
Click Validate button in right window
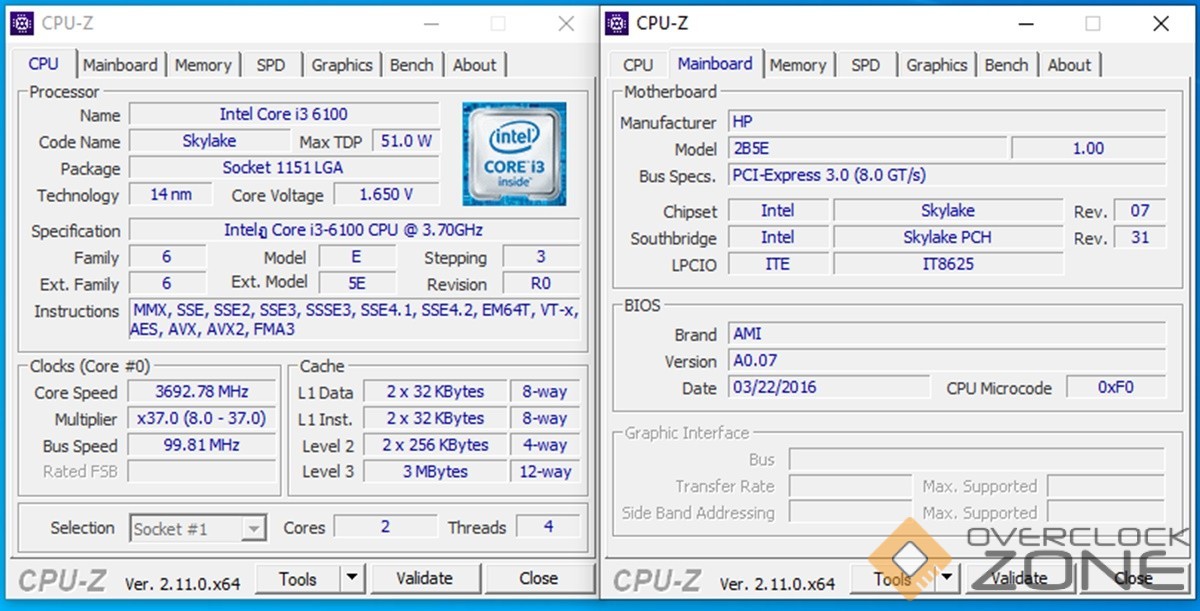click(1019, 577)
